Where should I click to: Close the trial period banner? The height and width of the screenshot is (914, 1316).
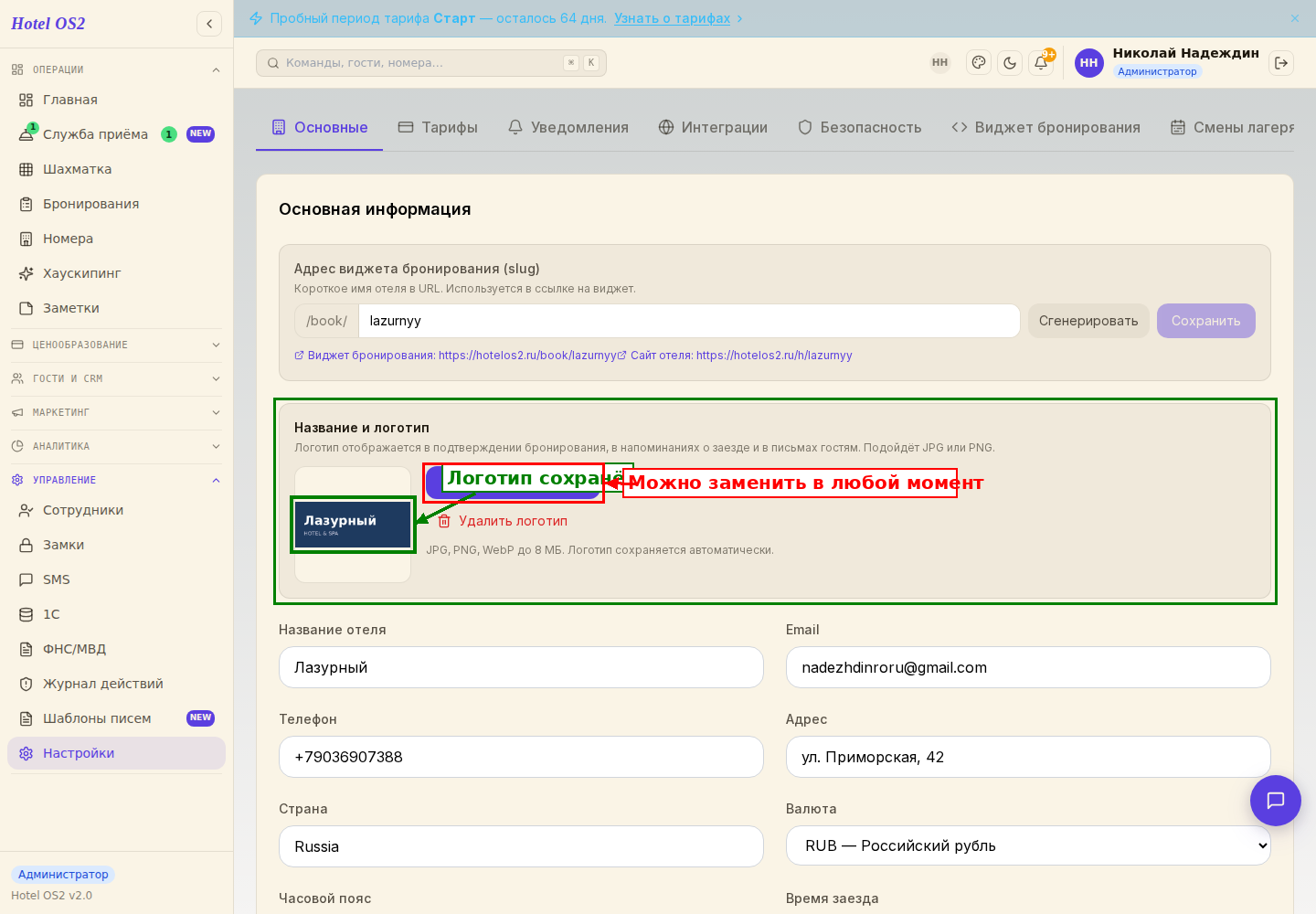1295,18
